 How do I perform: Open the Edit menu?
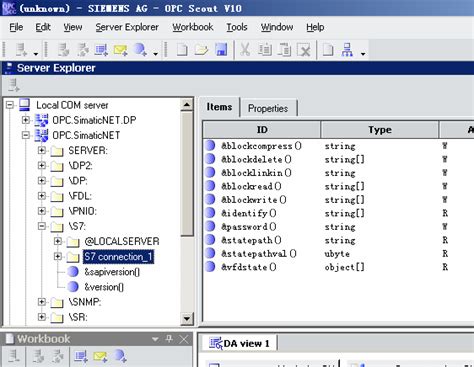pos(43,27)
